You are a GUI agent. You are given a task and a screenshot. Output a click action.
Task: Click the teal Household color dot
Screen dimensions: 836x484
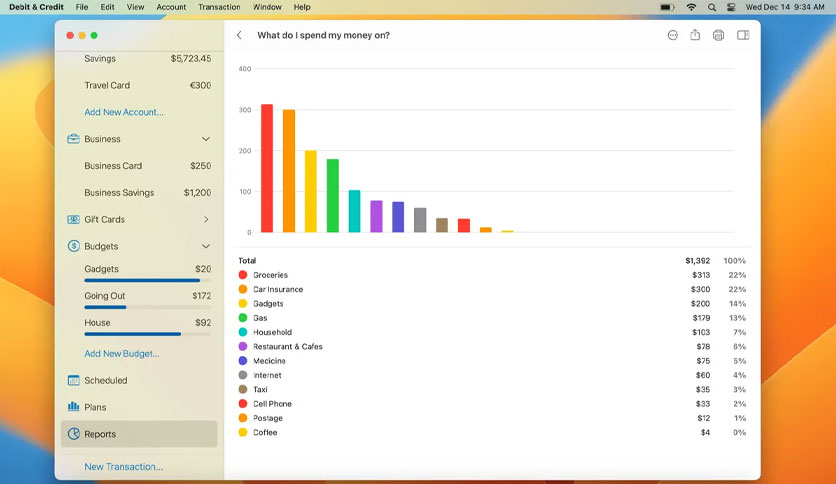click(243, 332)
